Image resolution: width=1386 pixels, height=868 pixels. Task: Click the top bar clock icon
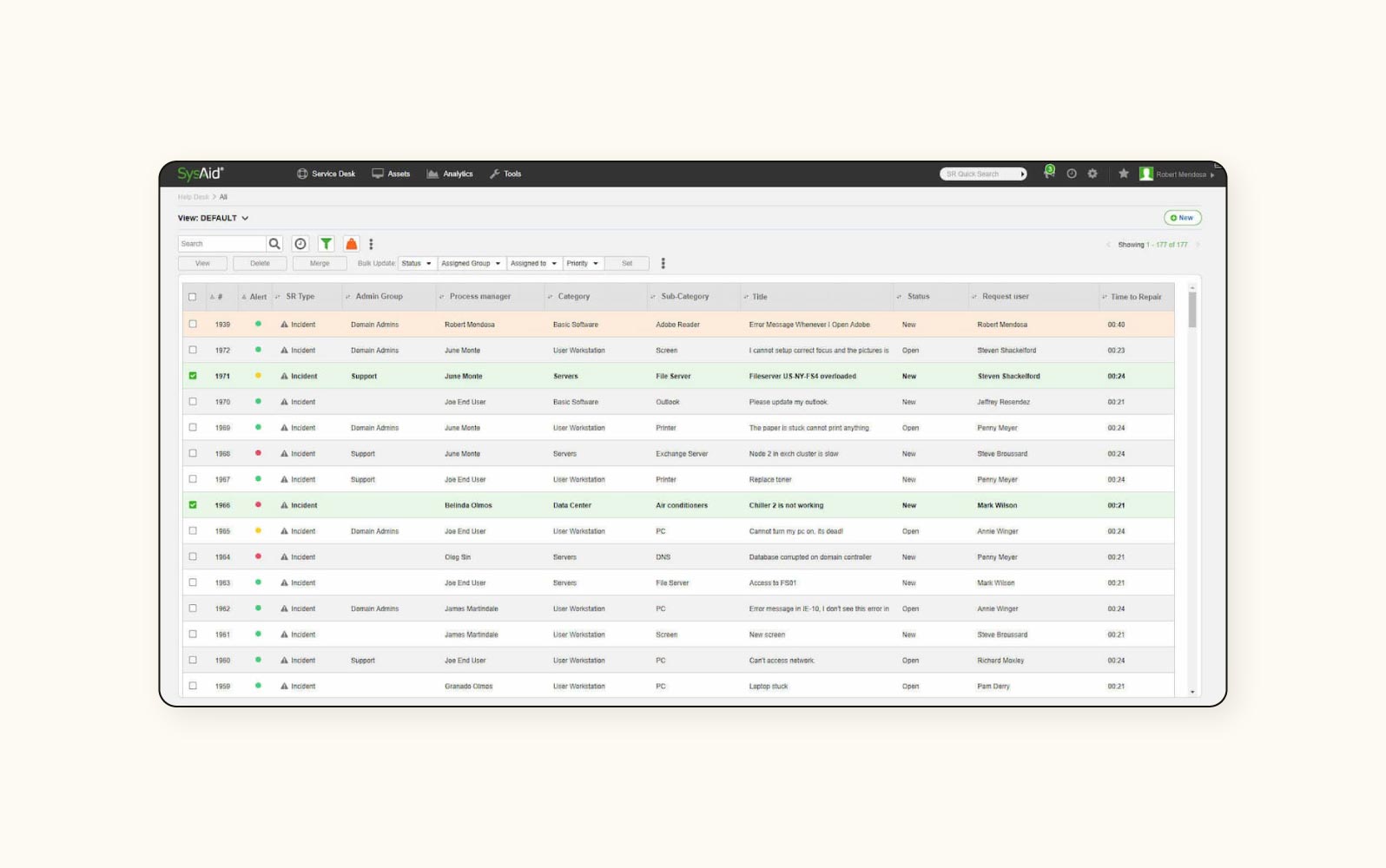[1072, 174]
